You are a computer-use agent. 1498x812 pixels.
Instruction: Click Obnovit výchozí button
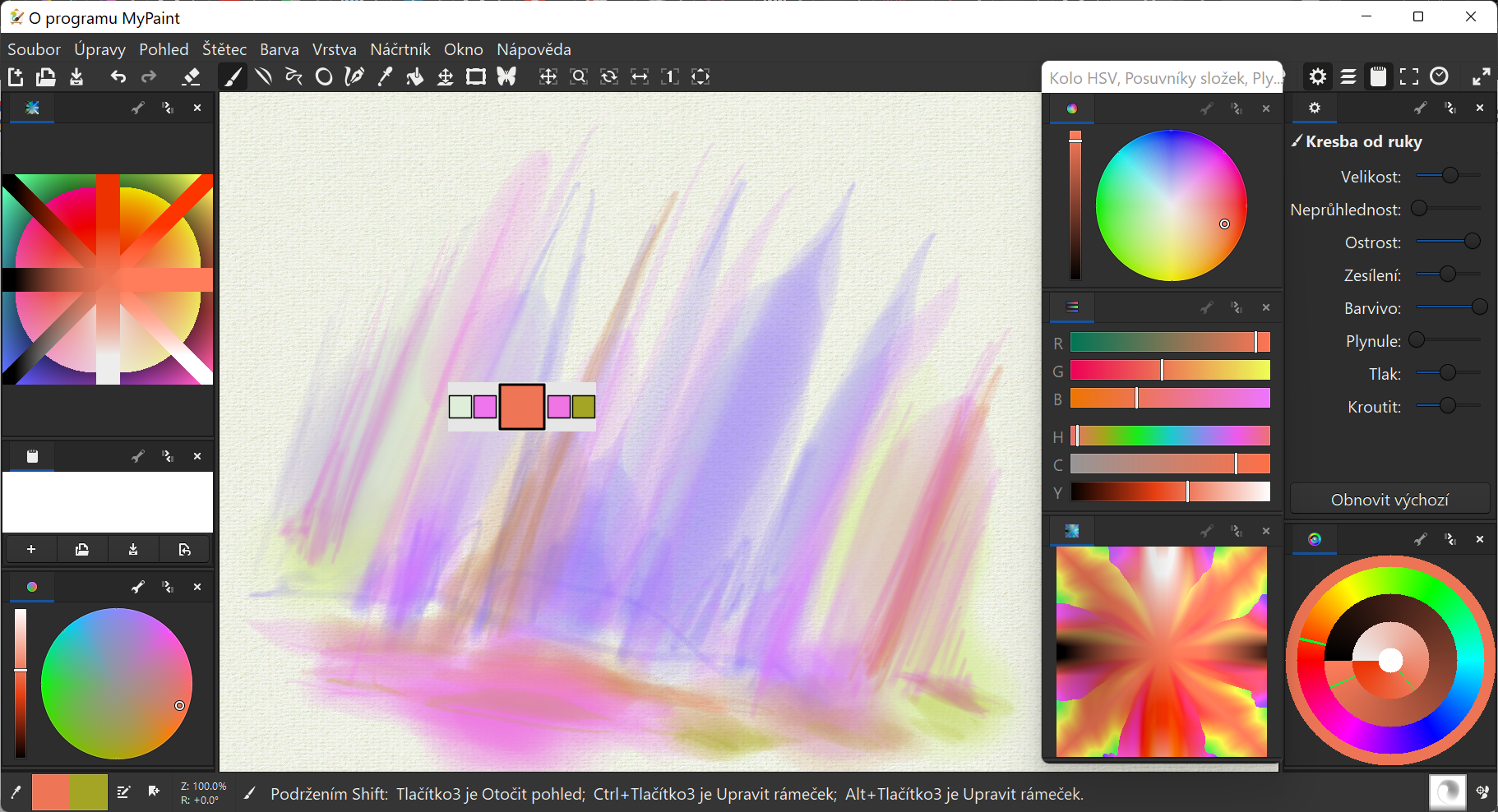(x=1389, y=499)
